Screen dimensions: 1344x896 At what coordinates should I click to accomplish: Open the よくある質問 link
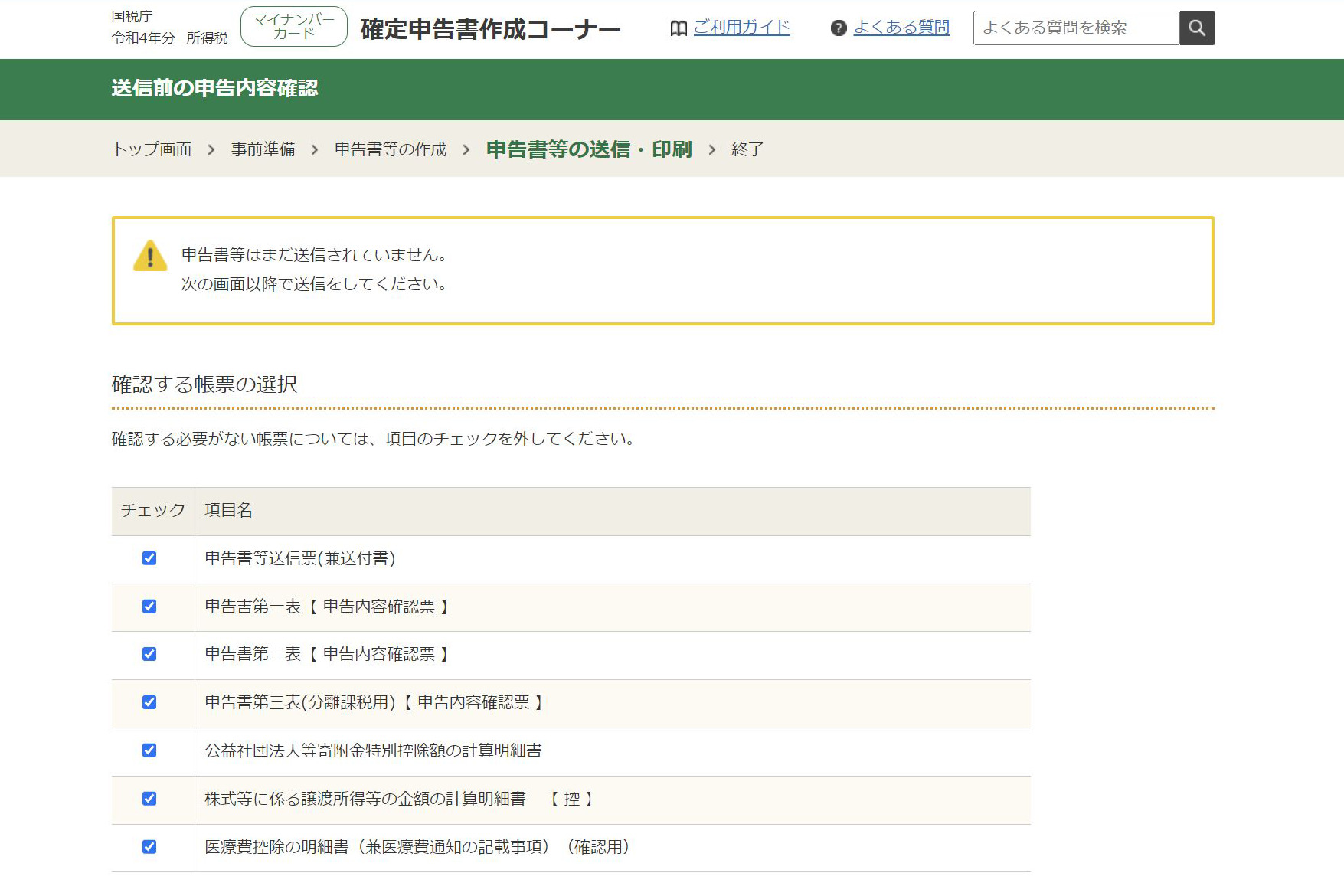(x=901, y=28)
